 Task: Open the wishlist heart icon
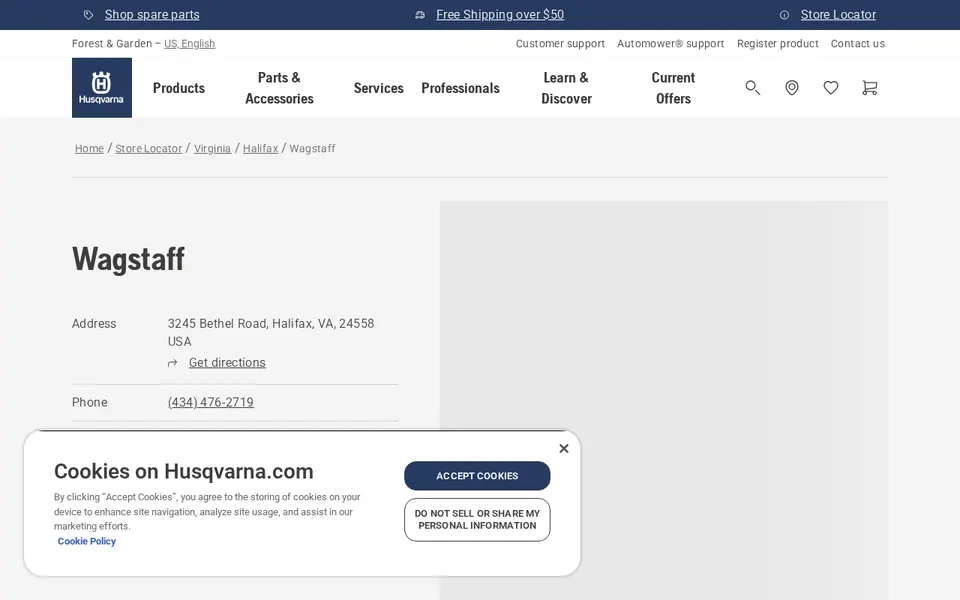(x=831, y=88)
